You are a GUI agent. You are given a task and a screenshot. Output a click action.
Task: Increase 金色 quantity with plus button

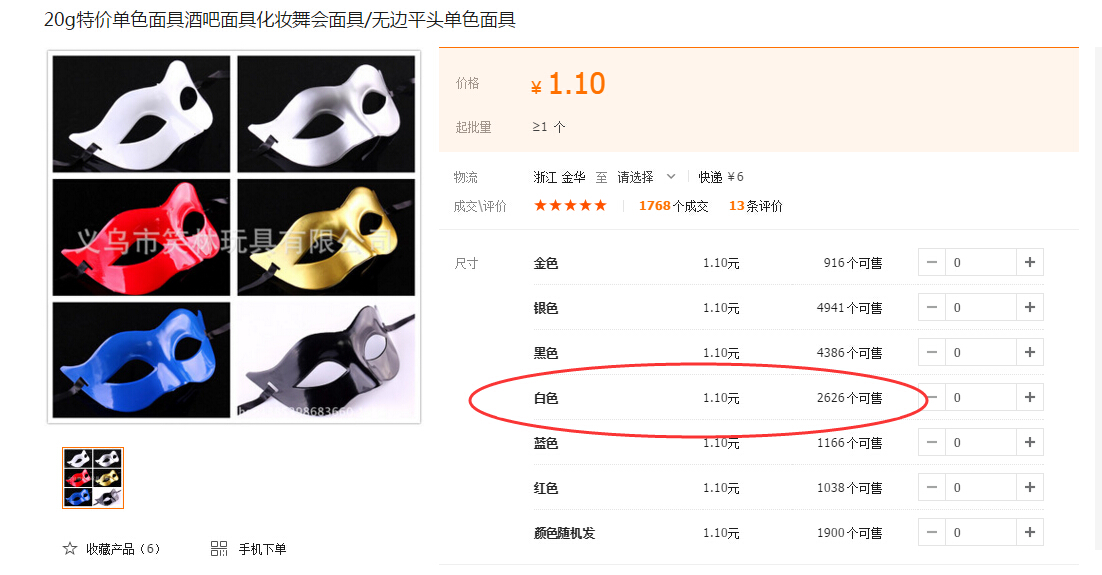[x=1030, y=262]
